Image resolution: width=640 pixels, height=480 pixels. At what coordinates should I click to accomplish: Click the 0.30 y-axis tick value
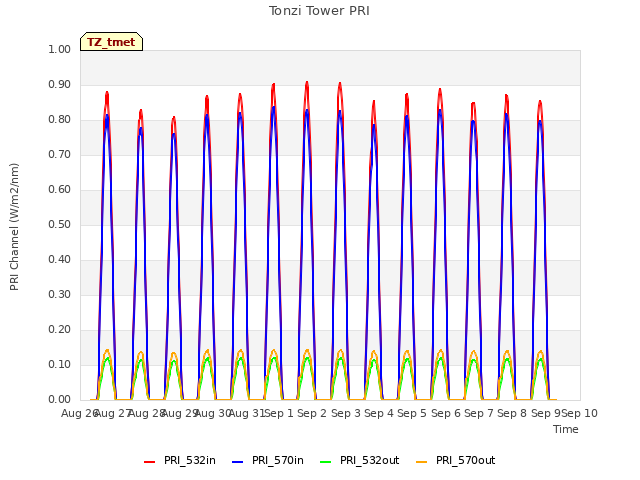[x=60, y=294]
